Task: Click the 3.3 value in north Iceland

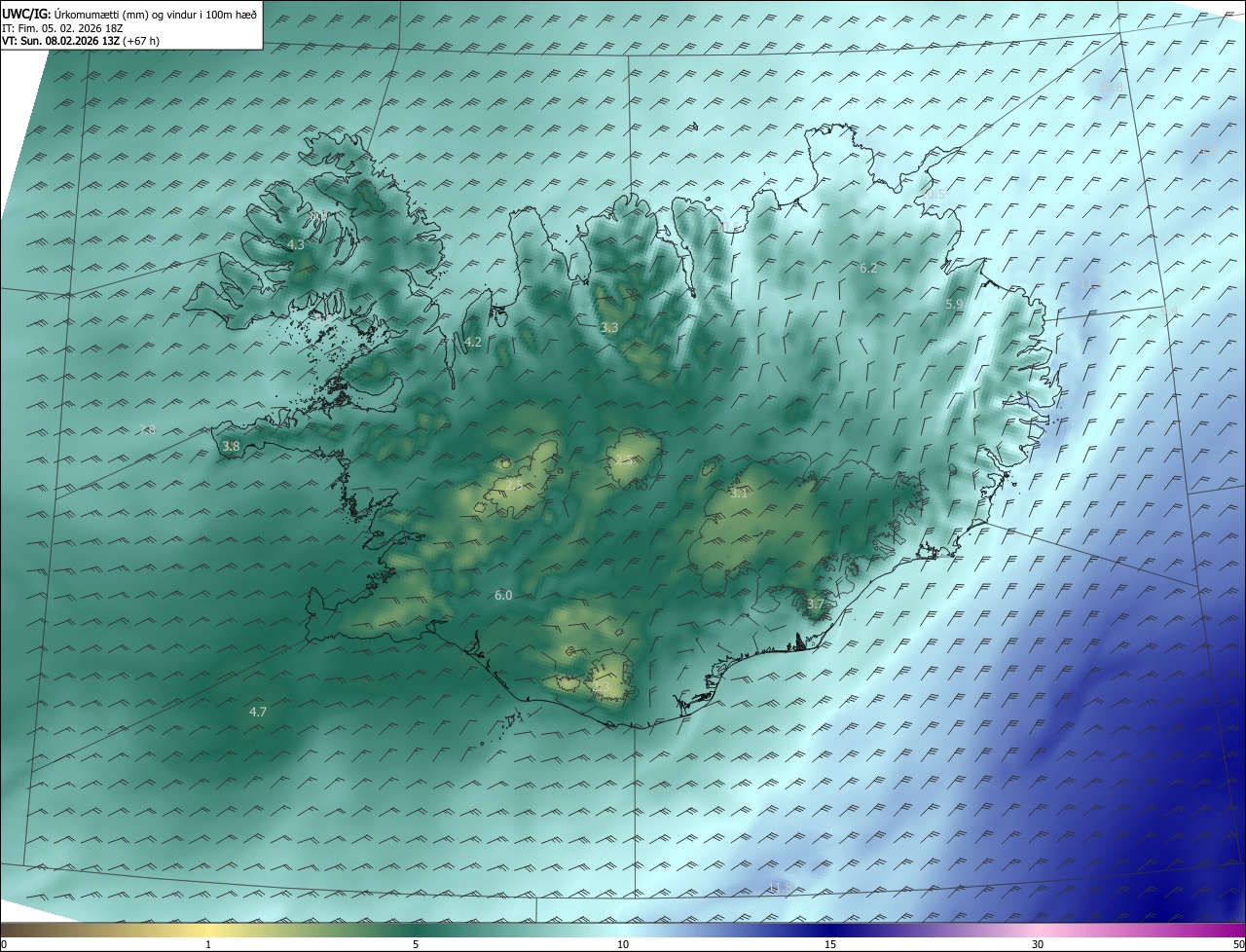Action: 609,328
